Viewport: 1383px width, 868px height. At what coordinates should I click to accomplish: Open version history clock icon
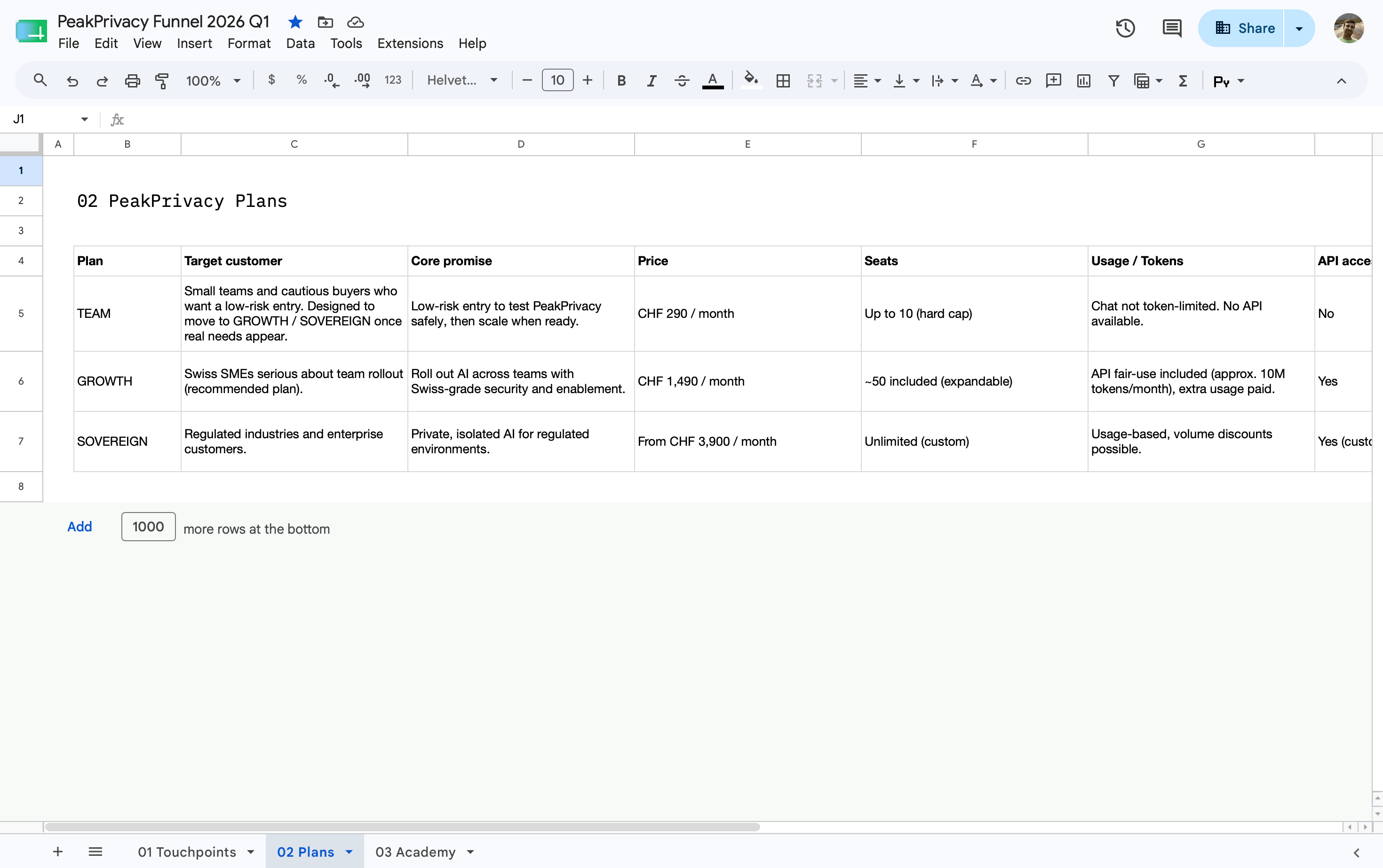(x=1125, y=28)
